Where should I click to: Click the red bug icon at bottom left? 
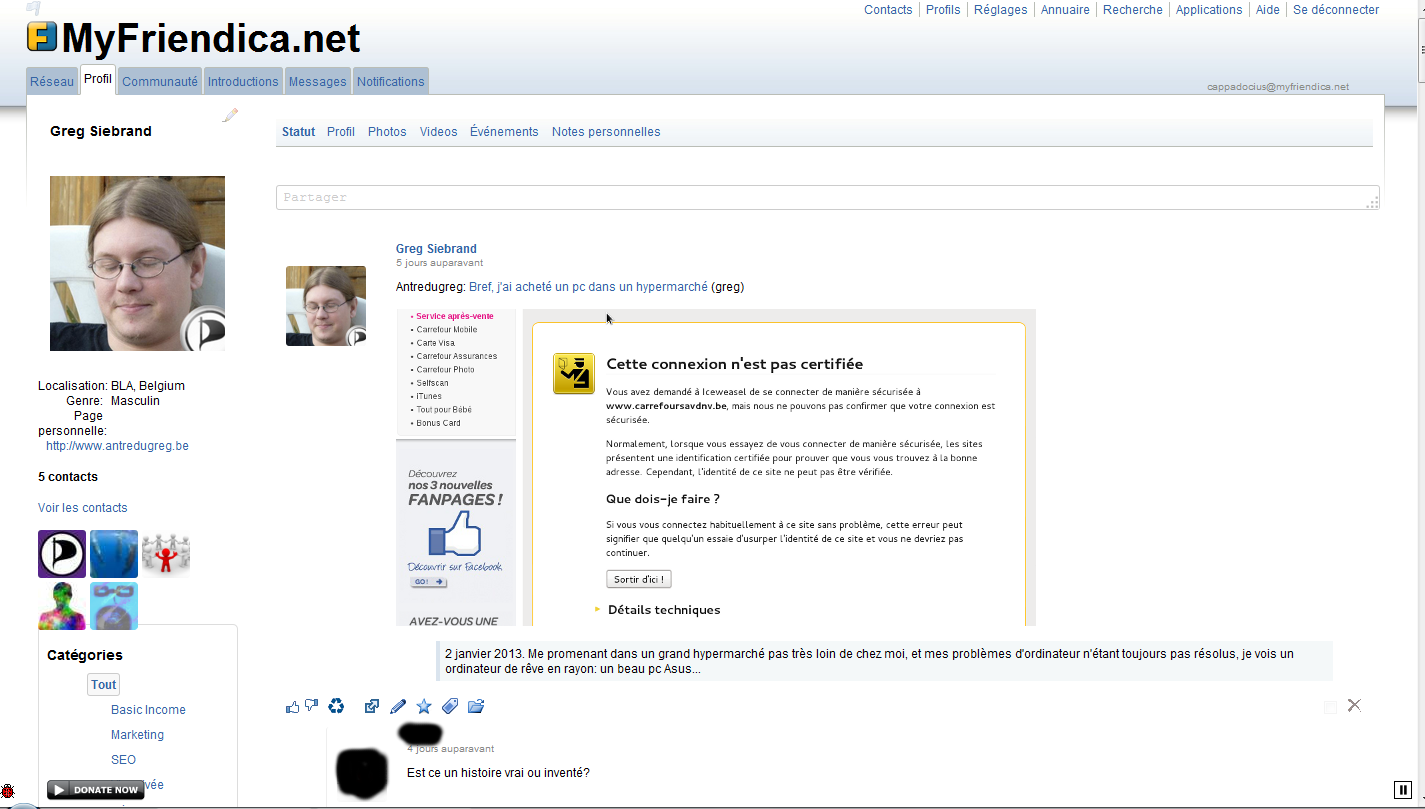tap(7, 791)
